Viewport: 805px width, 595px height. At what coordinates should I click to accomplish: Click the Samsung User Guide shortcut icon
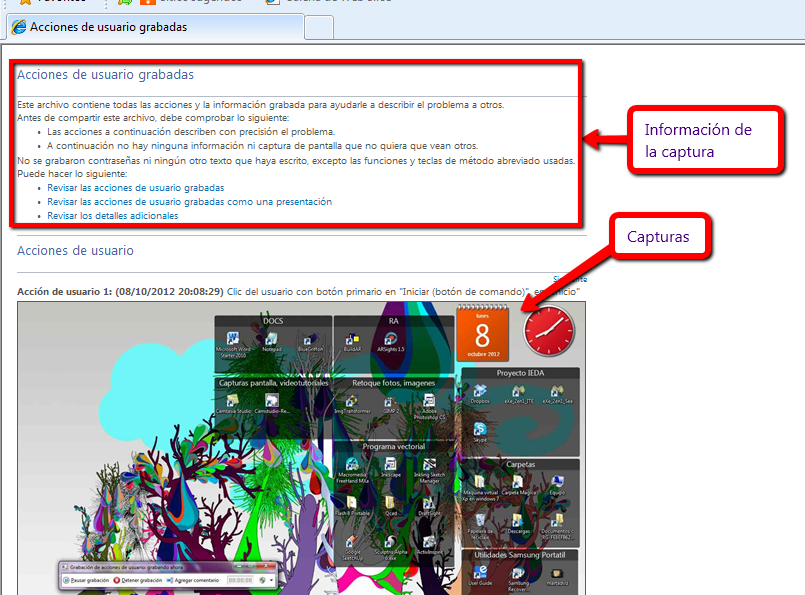click(481, 572)
